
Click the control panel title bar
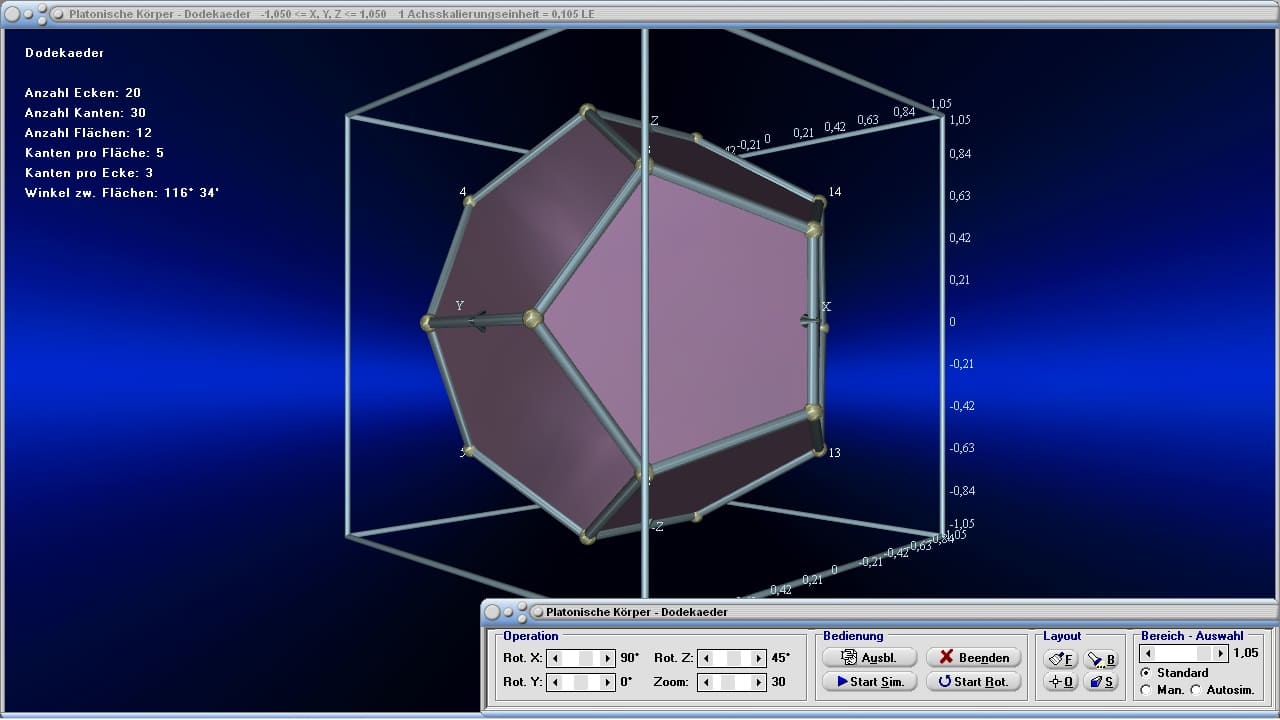point(880,611)
